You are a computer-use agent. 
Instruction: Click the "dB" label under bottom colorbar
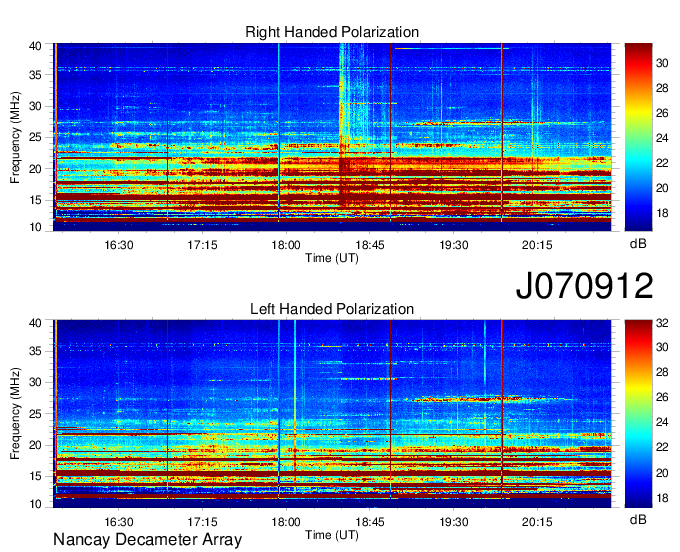(x=638, y=519)
